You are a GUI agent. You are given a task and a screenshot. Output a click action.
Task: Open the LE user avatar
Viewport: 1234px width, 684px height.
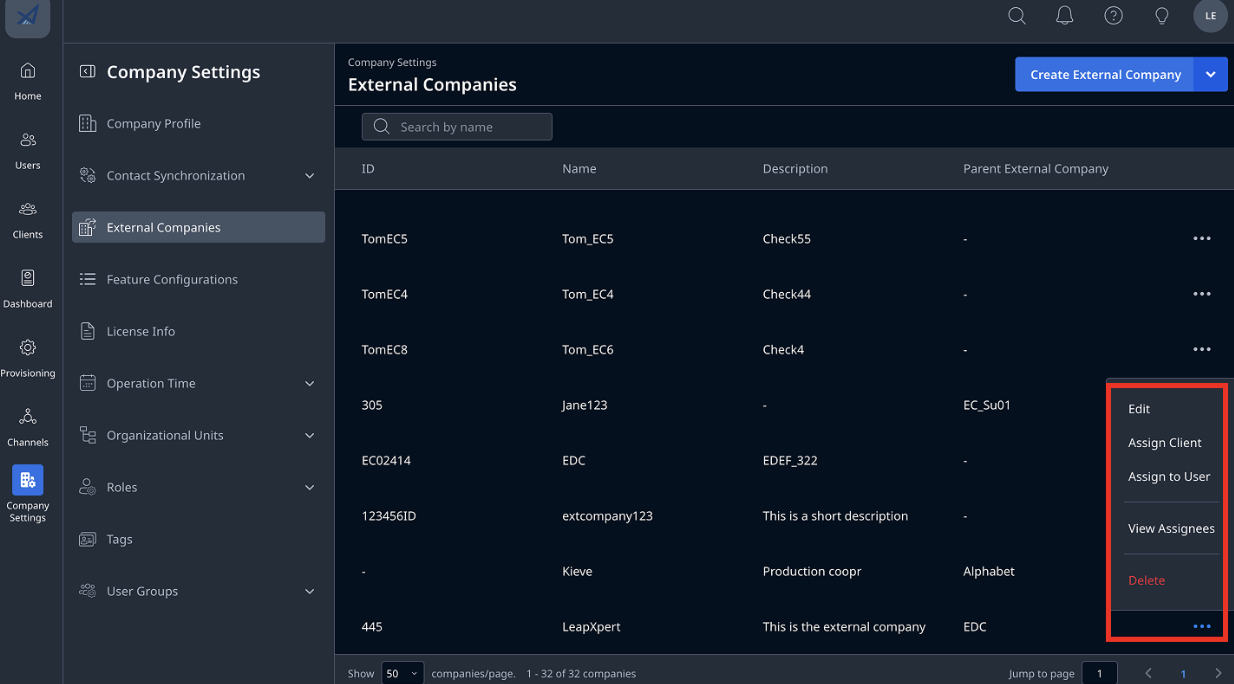[1211, 16]
